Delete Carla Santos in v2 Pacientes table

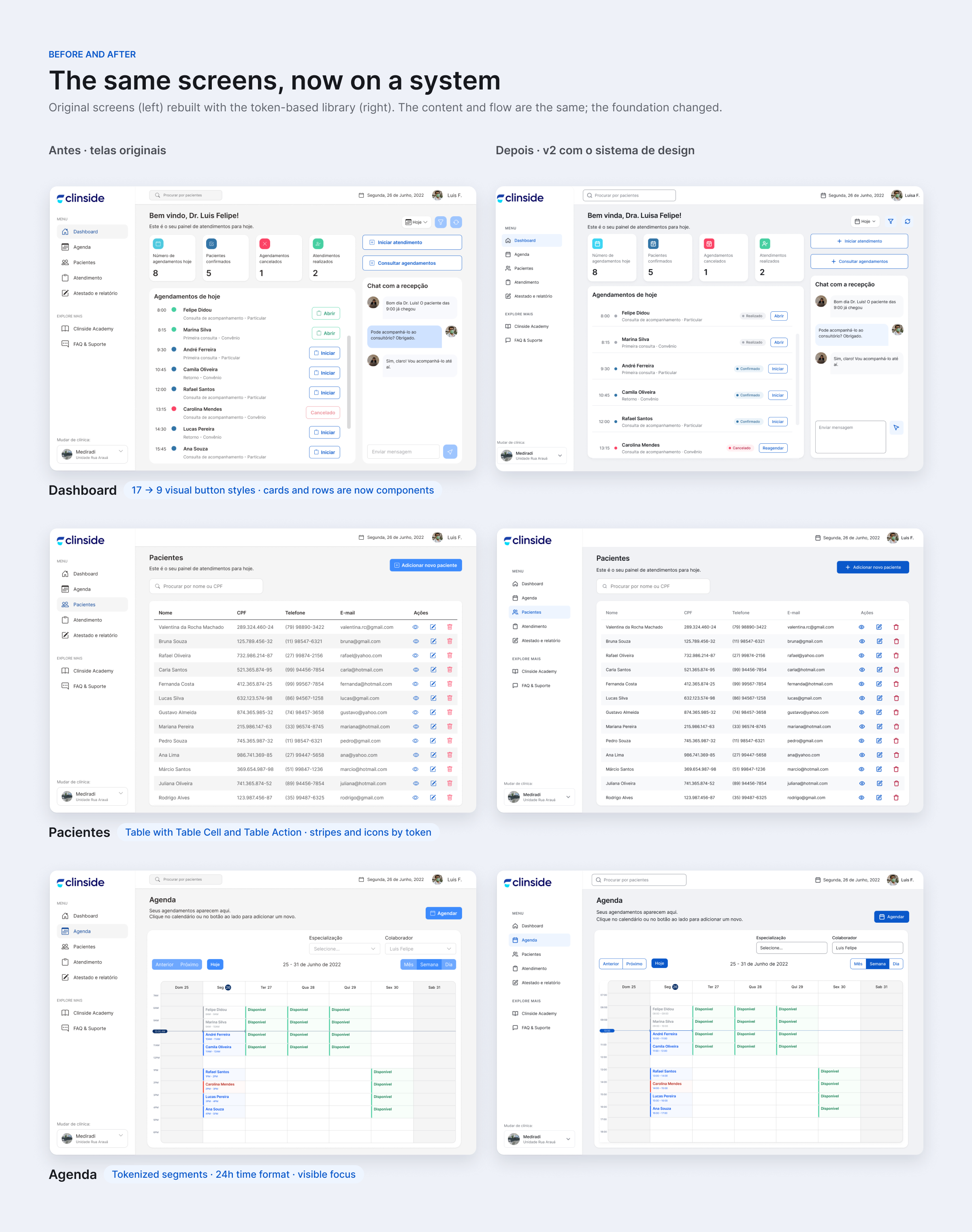[896, 670]
